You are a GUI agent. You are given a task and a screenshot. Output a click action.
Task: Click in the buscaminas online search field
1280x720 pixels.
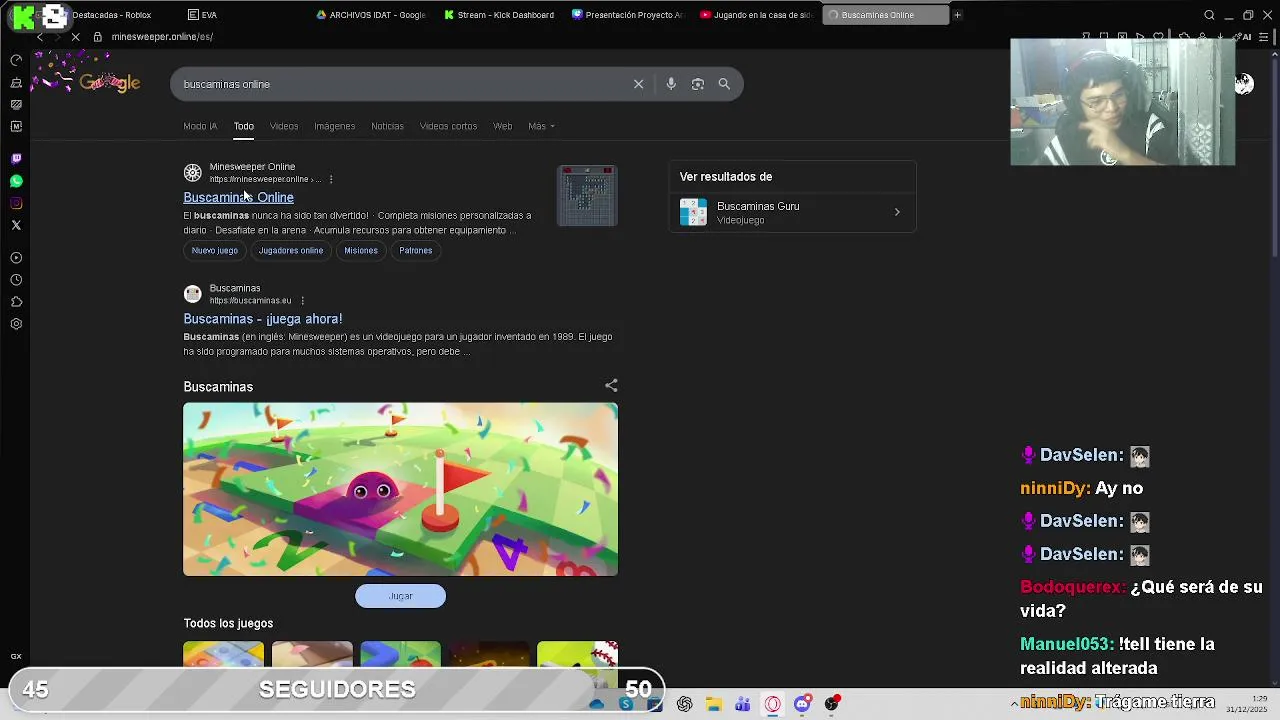[x=400, y=84]
